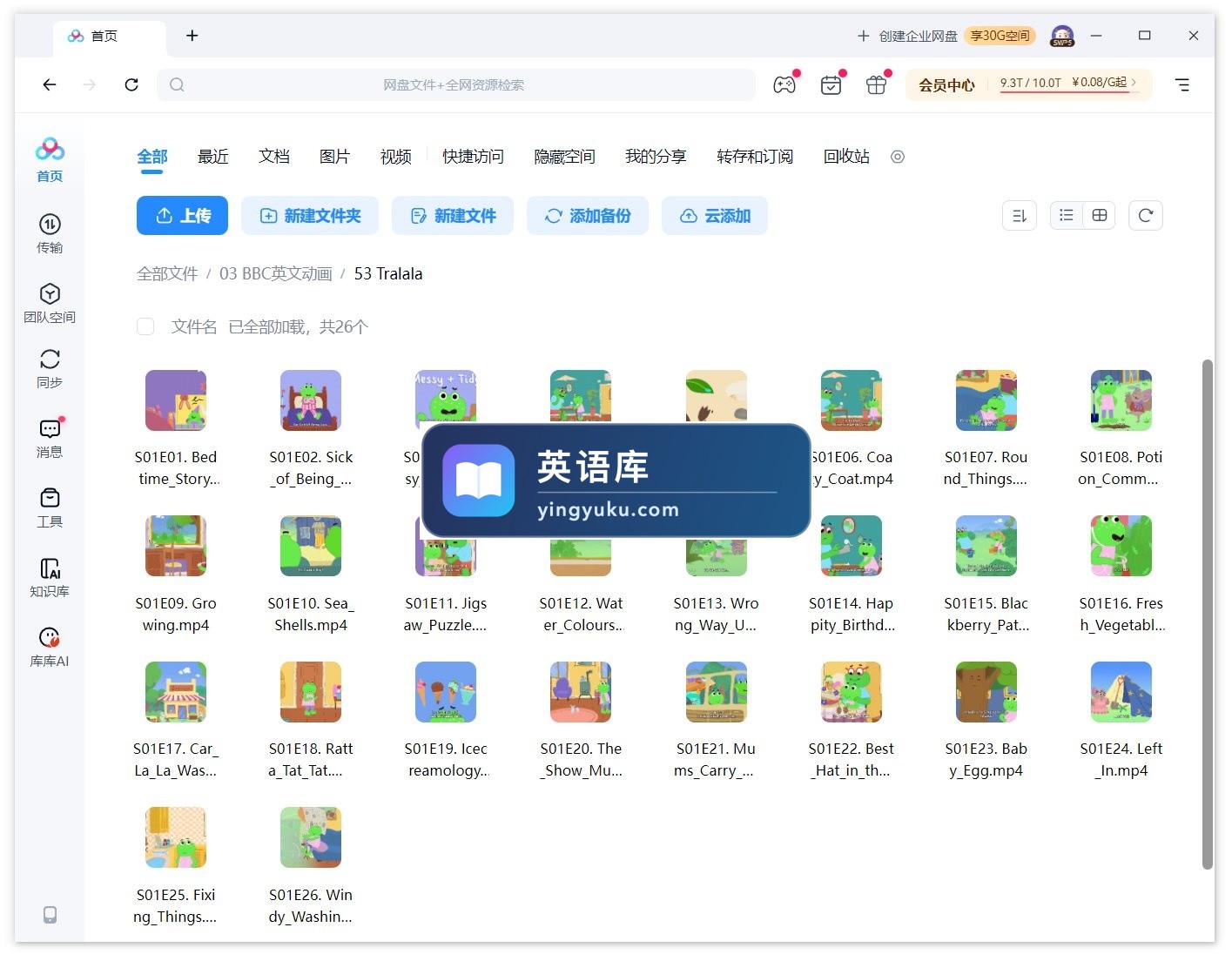Open 库库AI assistant in sidebar

pyautogui.click(x=50, y=647)
